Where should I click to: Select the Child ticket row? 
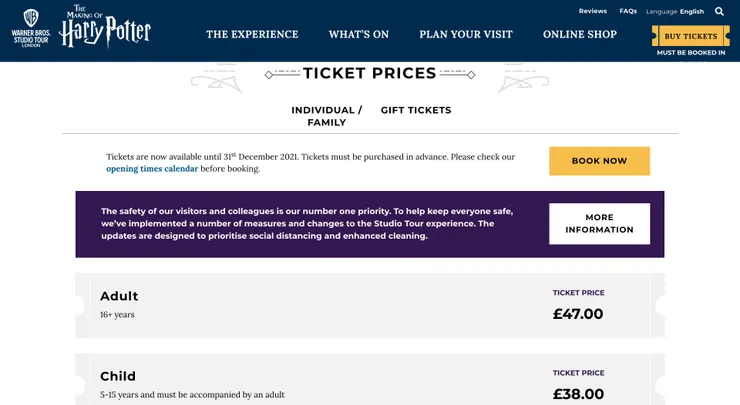tap(300, 385)
